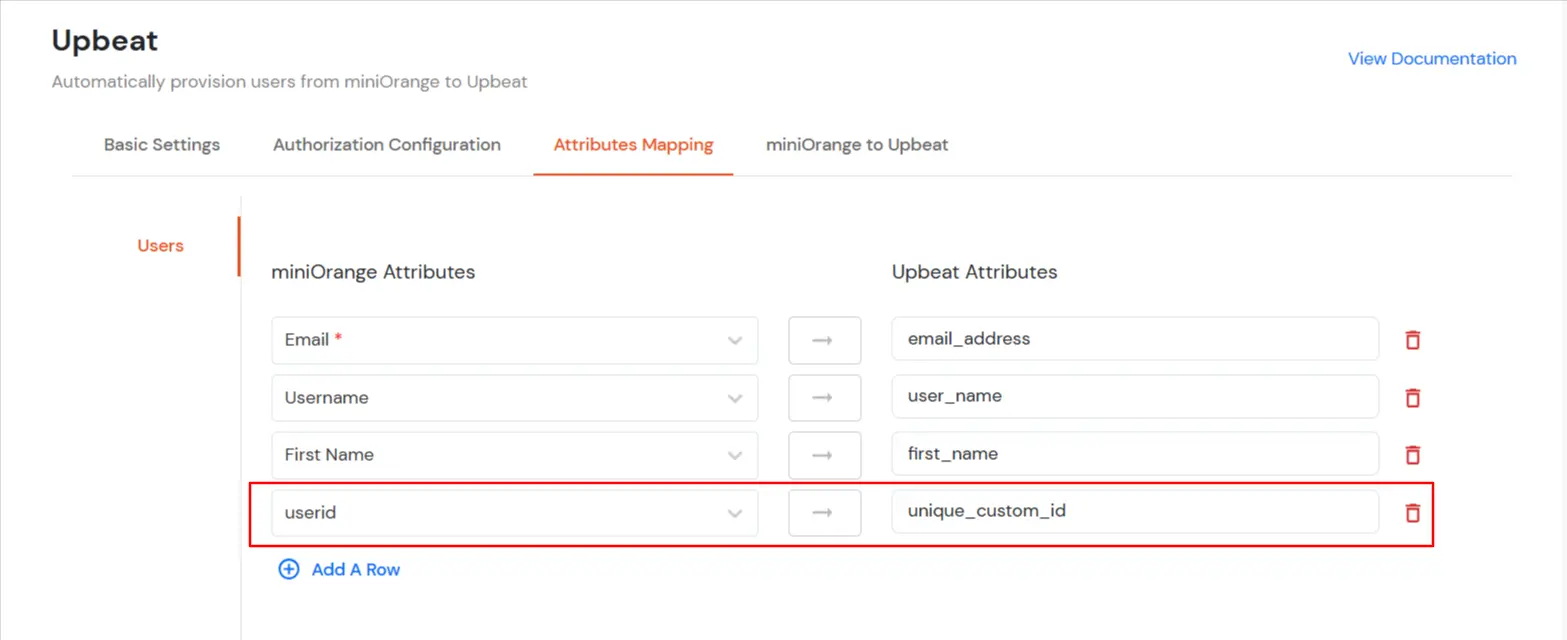Delete the user_name mapping row
The height and width of the screenshot is (640, 1567).
tap(1412, 398)
